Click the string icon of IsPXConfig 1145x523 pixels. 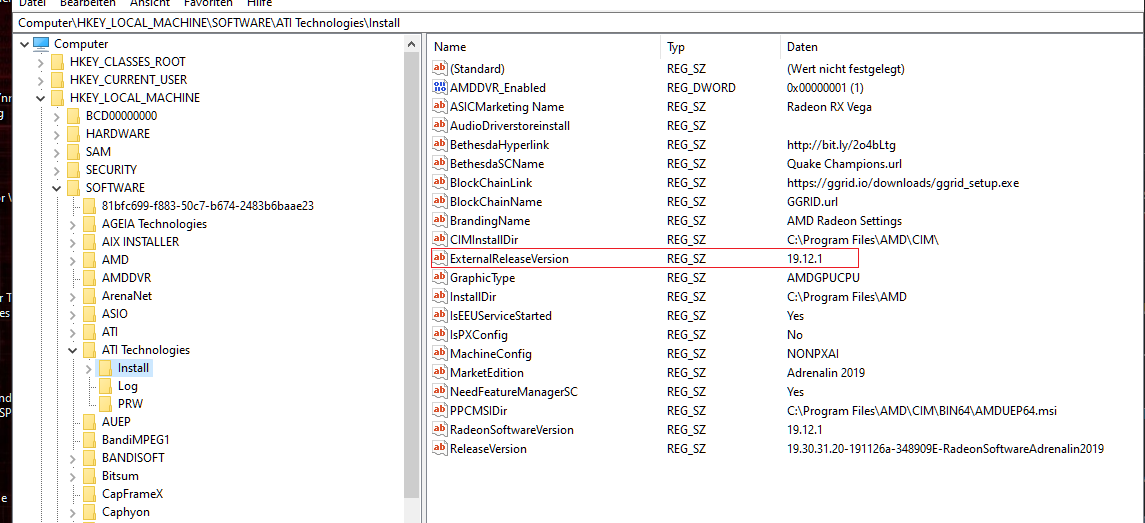pyautogui.click(x=440, y=335)
